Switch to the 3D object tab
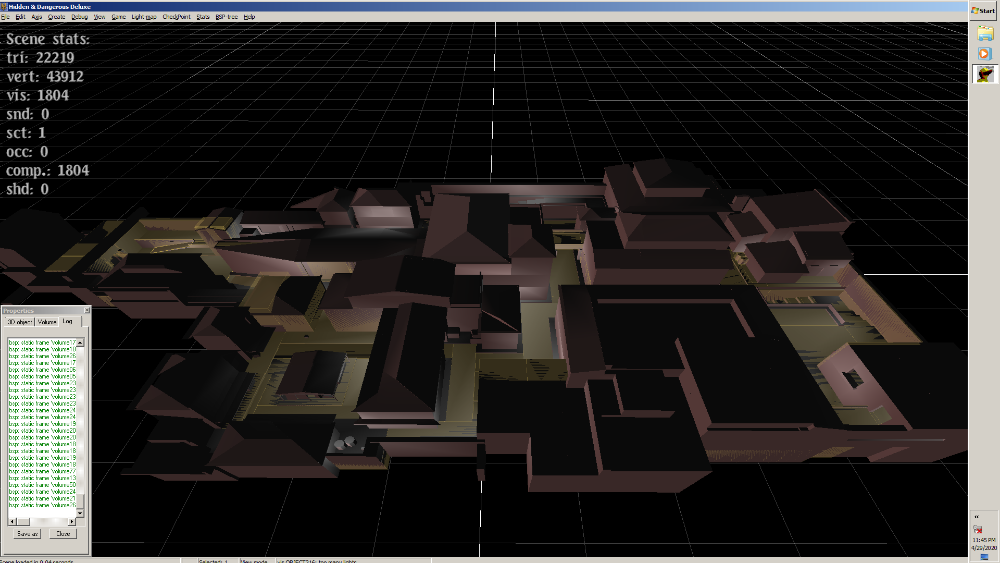Viewport: 1000px width, 563px height. [x=19, y=321]
